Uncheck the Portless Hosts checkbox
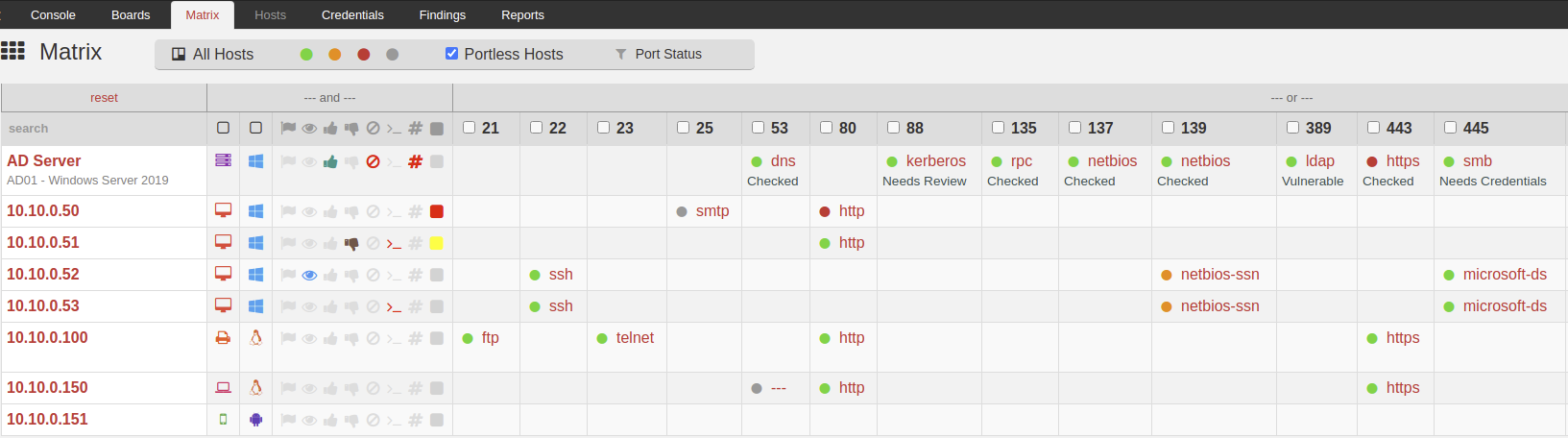 [451, 54]
